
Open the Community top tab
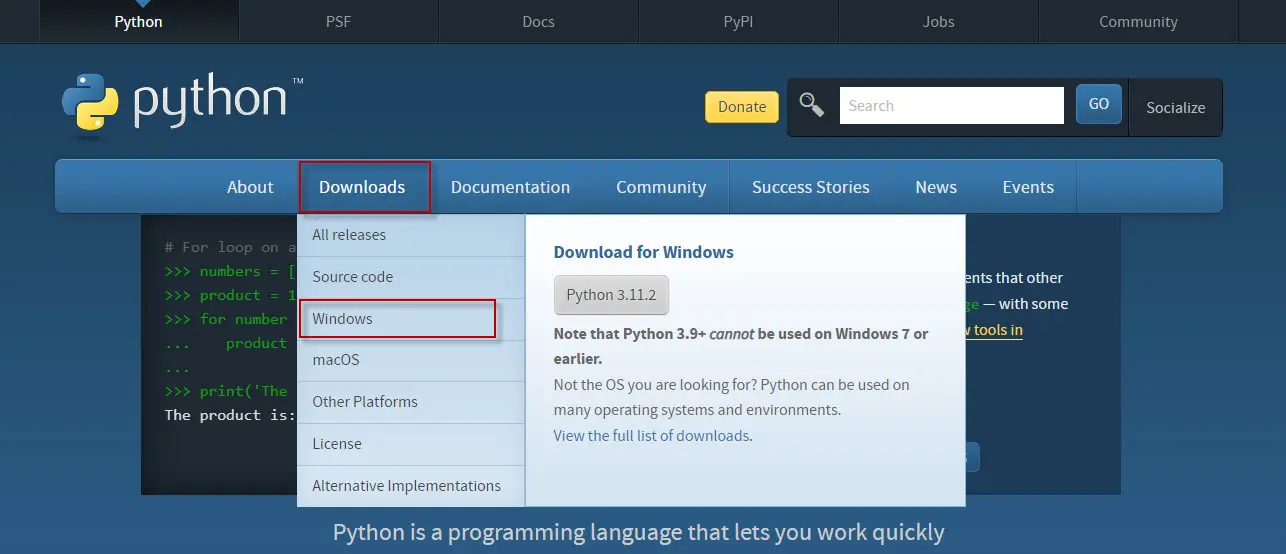click(x=1138, y=21)
